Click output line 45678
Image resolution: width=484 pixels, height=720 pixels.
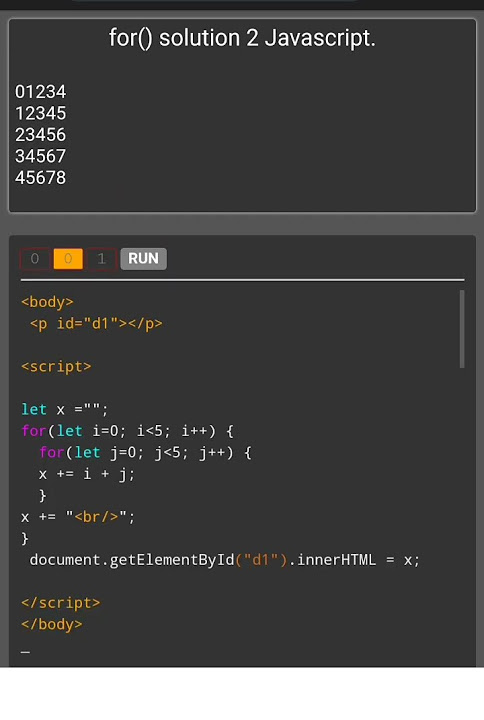coord(40,178)
